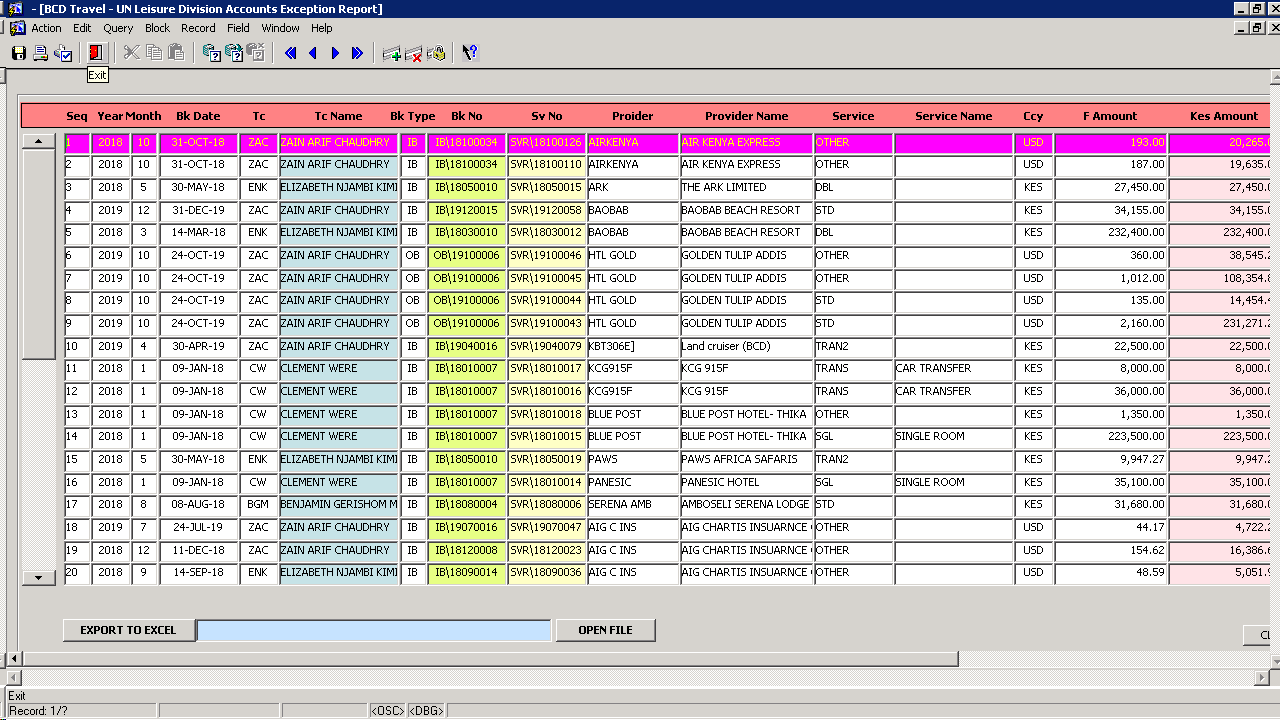Click Seq cell 20 in last row
The width and height of the screenshot is (1280, 720).
tap(76, 573)
